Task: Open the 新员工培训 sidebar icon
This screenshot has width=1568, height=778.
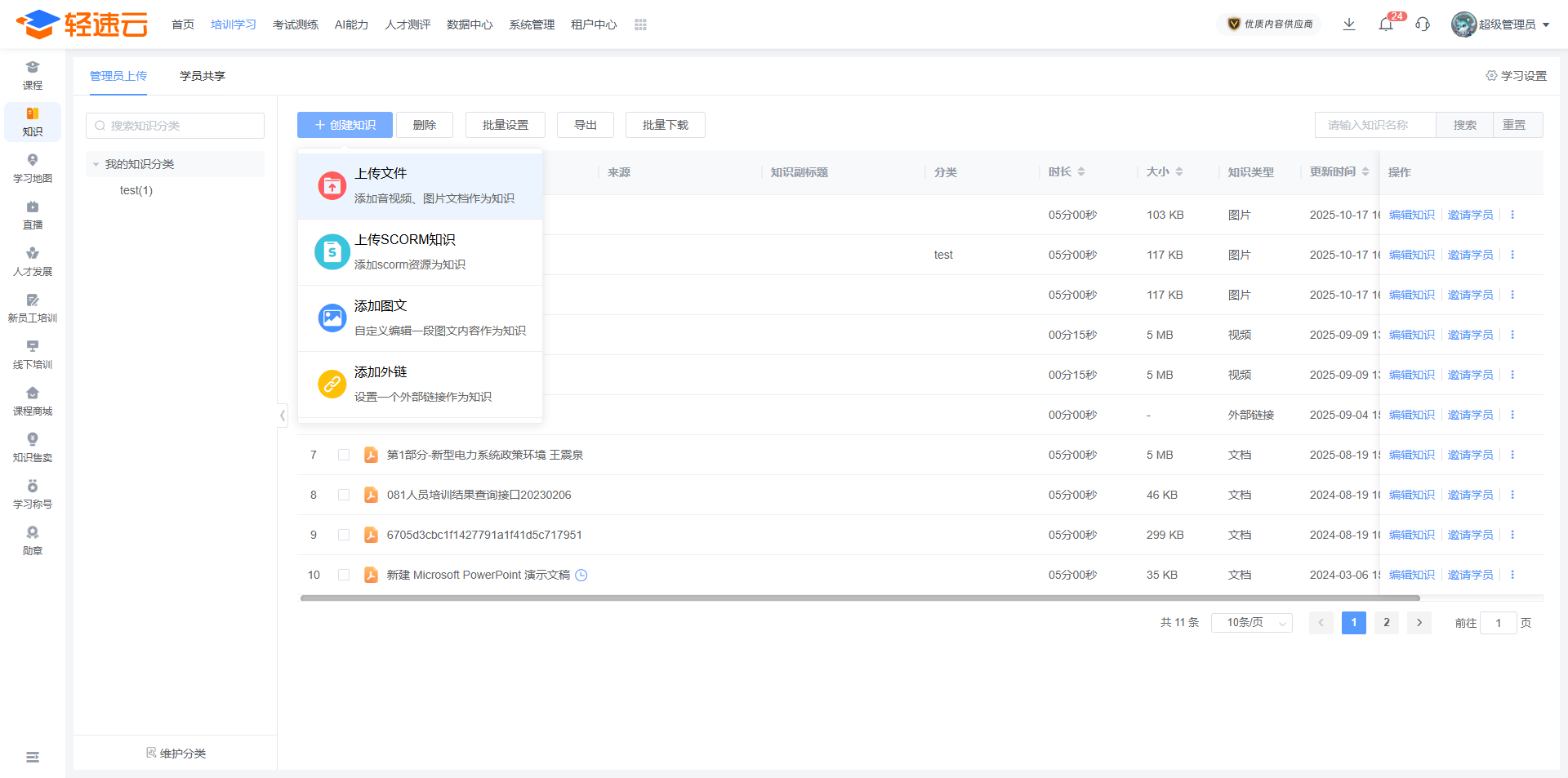Action: coord(32,308)
